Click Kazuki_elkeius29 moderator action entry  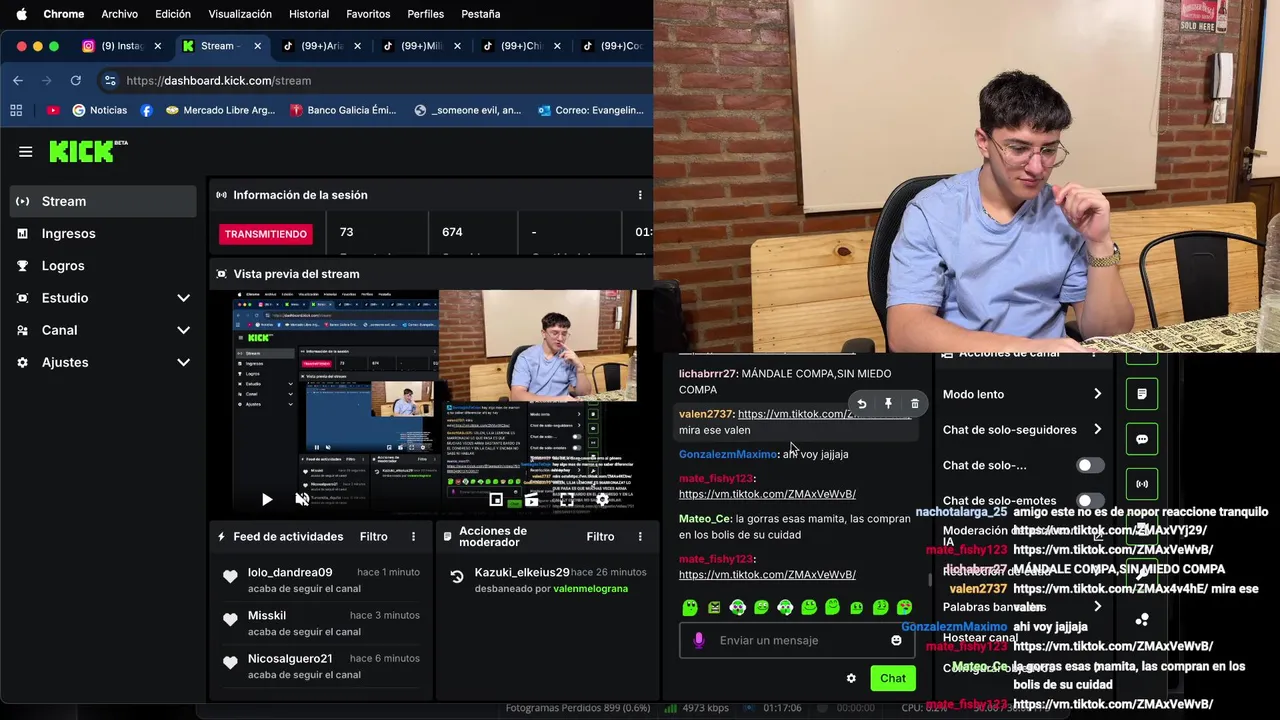pyautogui.click(x=548, y=580)
